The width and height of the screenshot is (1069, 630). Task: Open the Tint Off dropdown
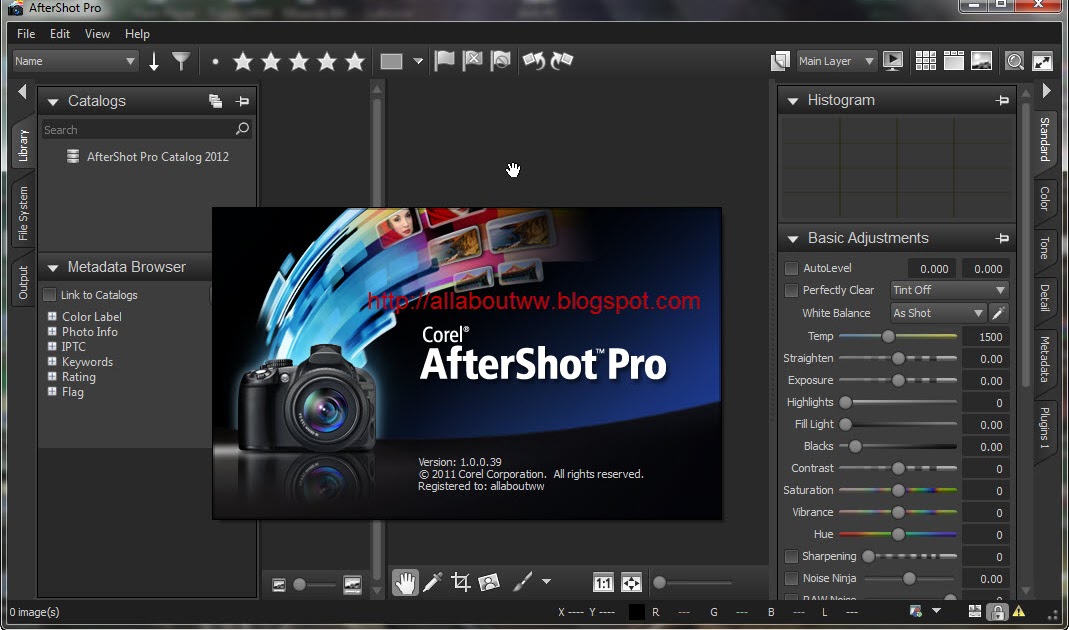(x=950, y=290)
